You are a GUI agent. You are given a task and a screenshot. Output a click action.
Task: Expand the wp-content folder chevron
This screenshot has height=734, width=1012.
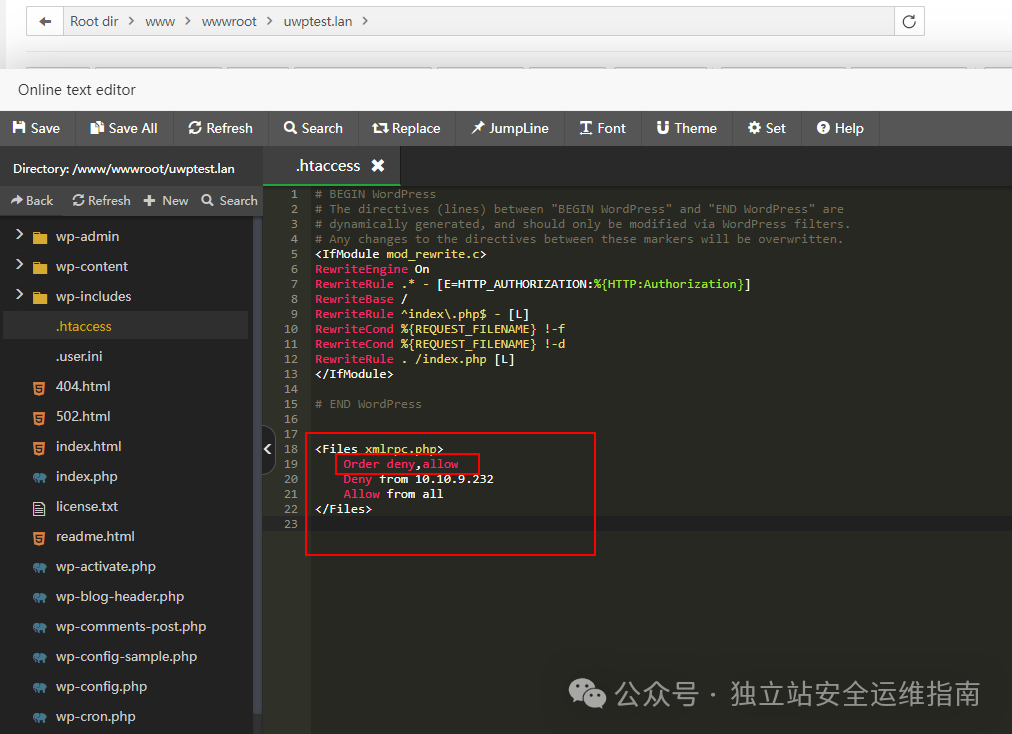click(x=19, y=265)
